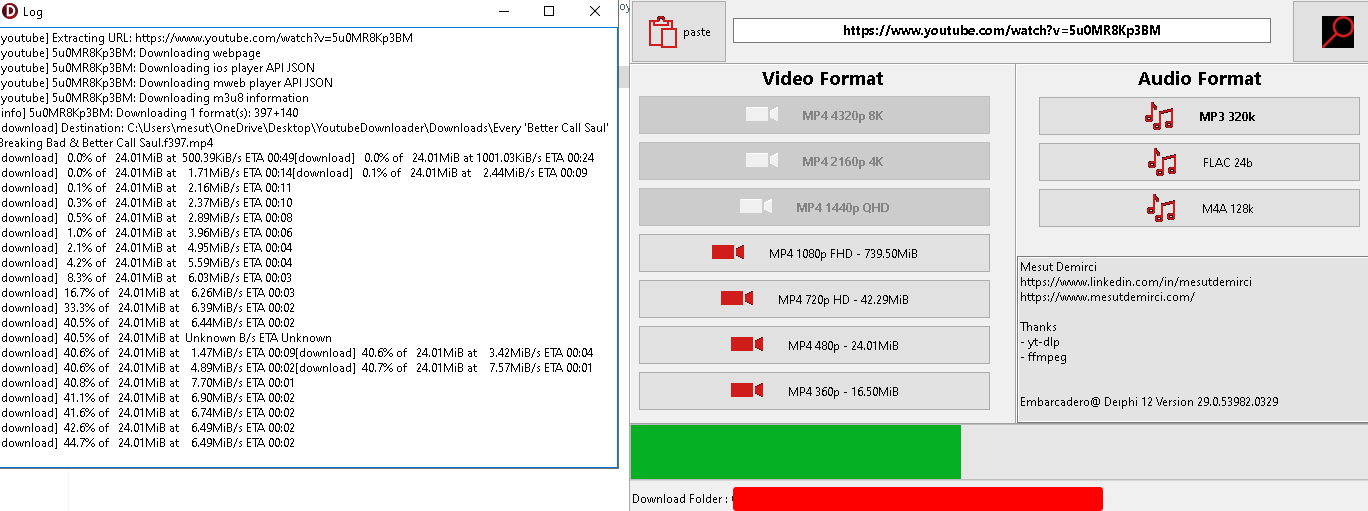Screen dimensions: 1368x511
Task: Pick the MP4 1440p QHD button
Action: (814, 208)
